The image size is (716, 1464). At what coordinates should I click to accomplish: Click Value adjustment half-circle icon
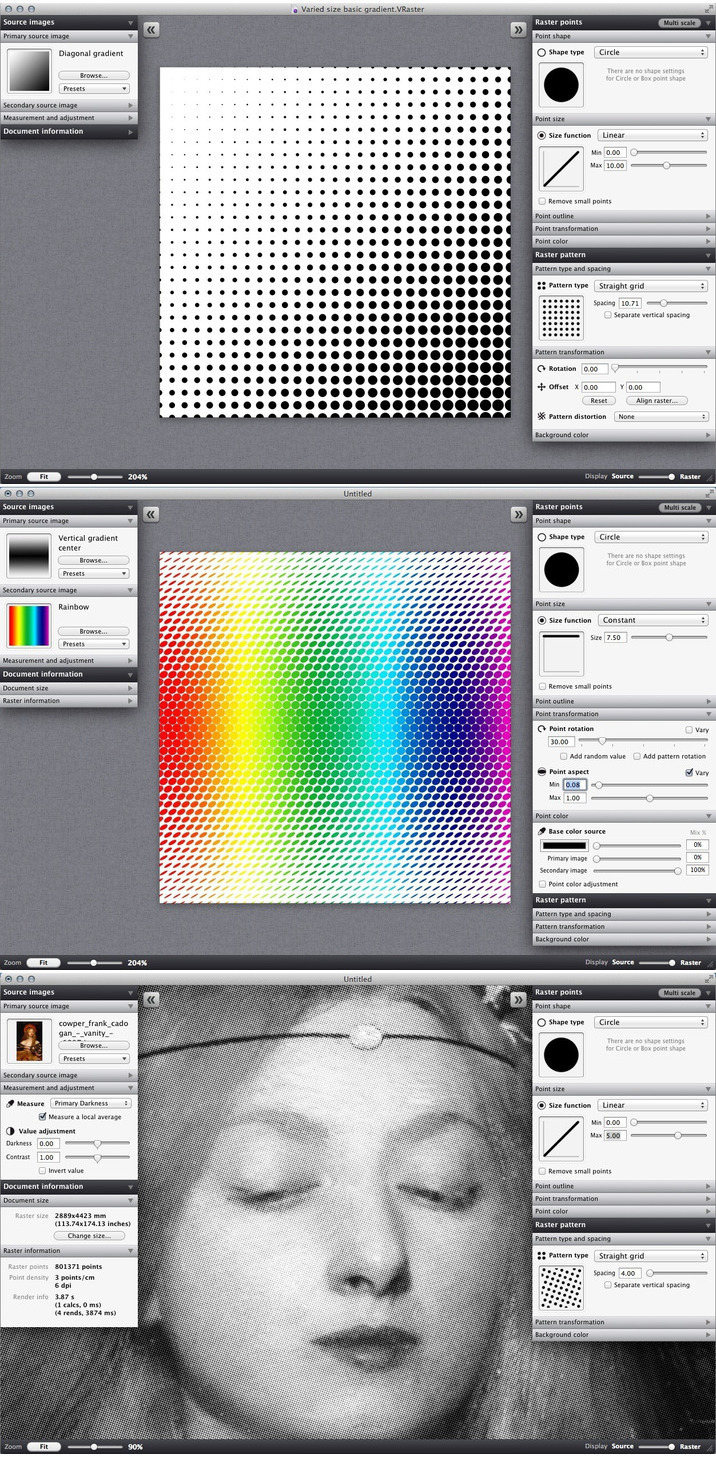tap(10, 1131)
